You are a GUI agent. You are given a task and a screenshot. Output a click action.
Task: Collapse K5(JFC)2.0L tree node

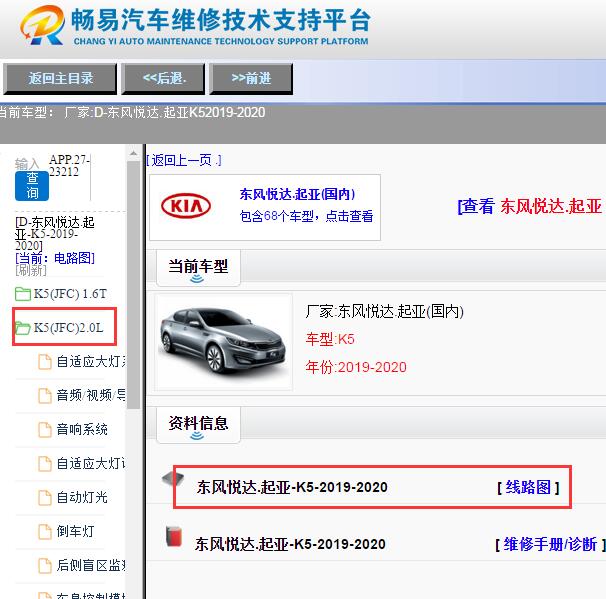(x=68, y=328)
